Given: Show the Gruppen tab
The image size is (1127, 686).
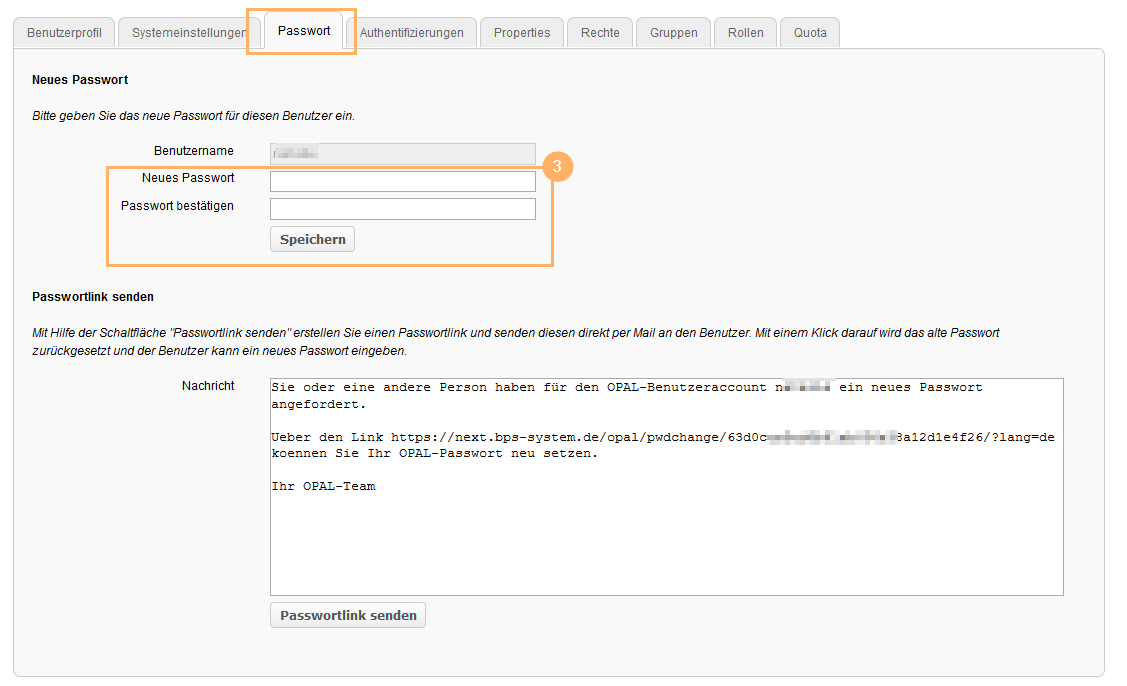Looking at the screenshot, I should [x=674, y=32].
